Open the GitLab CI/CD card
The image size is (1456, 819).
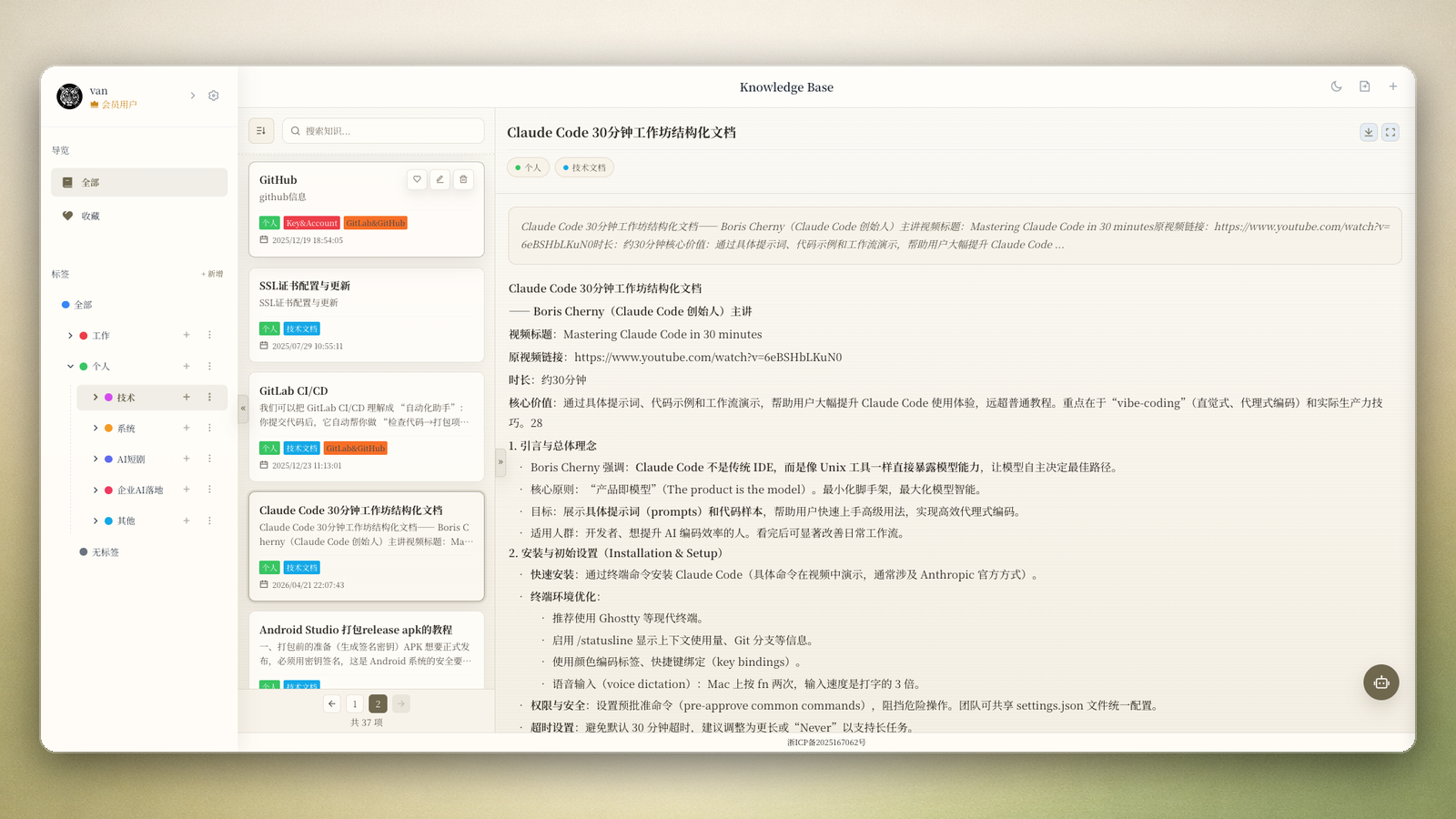point(367,427)
